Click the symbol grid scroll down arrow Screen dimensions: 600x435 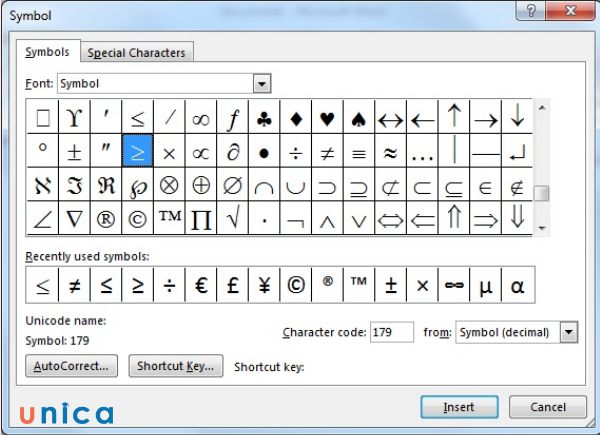pyautogui.click(x=541, y=228)
